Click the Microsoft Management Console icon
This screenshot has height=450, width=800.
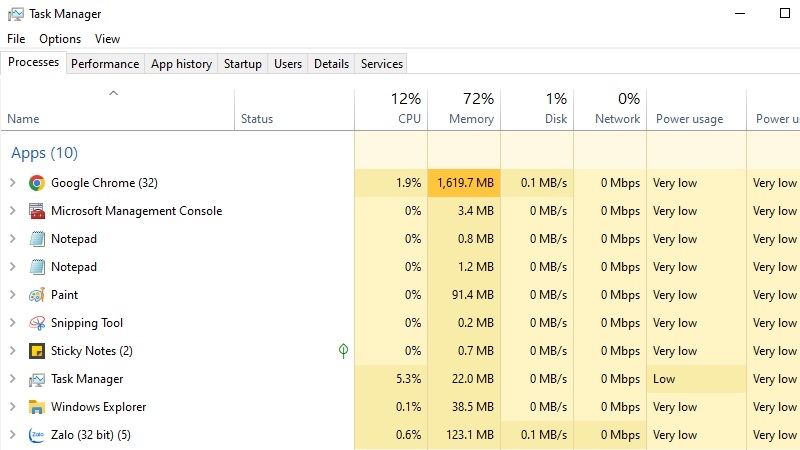pos(37,211)
